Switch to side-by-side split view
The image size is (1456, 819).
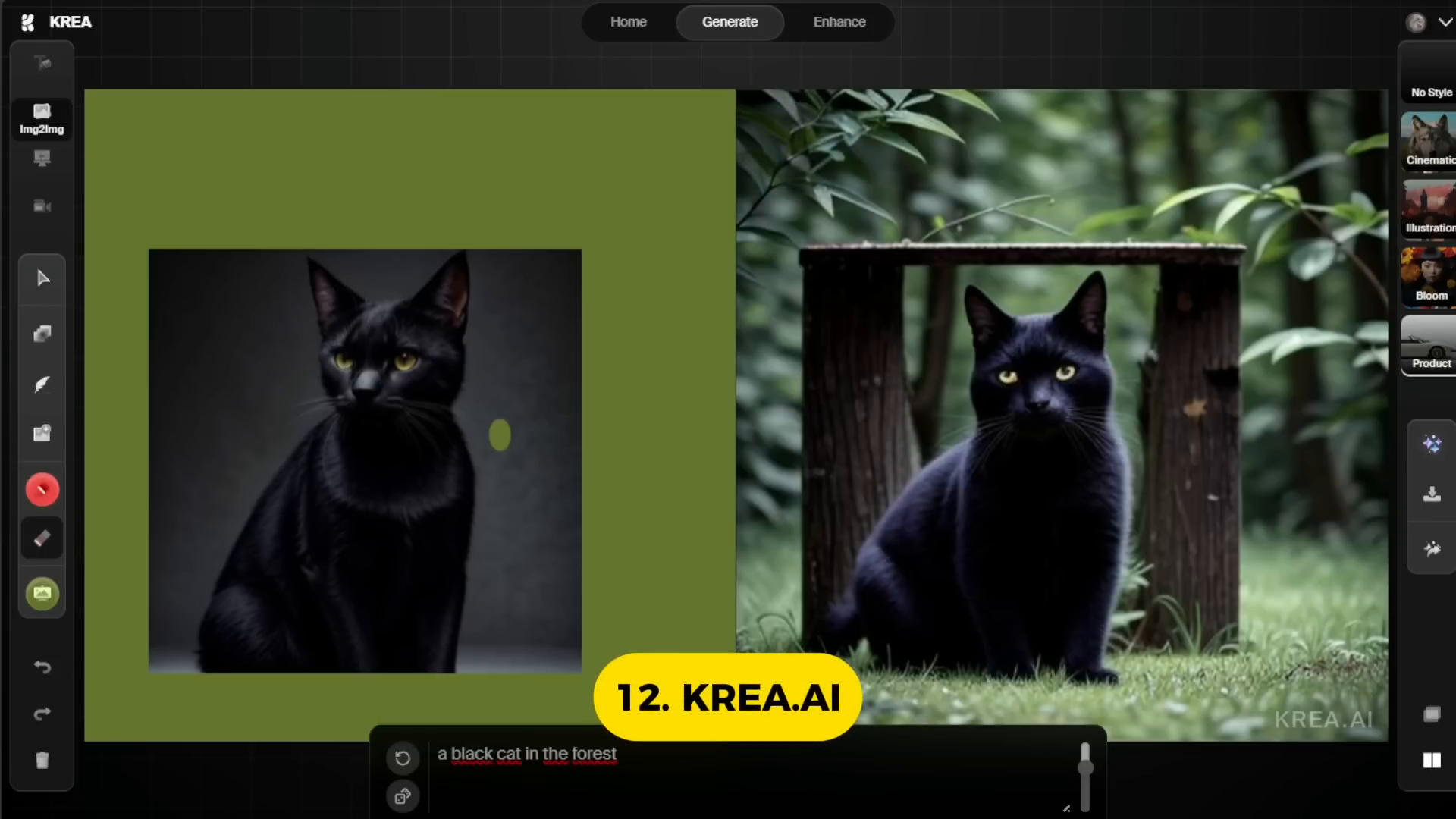(1432, 760)
